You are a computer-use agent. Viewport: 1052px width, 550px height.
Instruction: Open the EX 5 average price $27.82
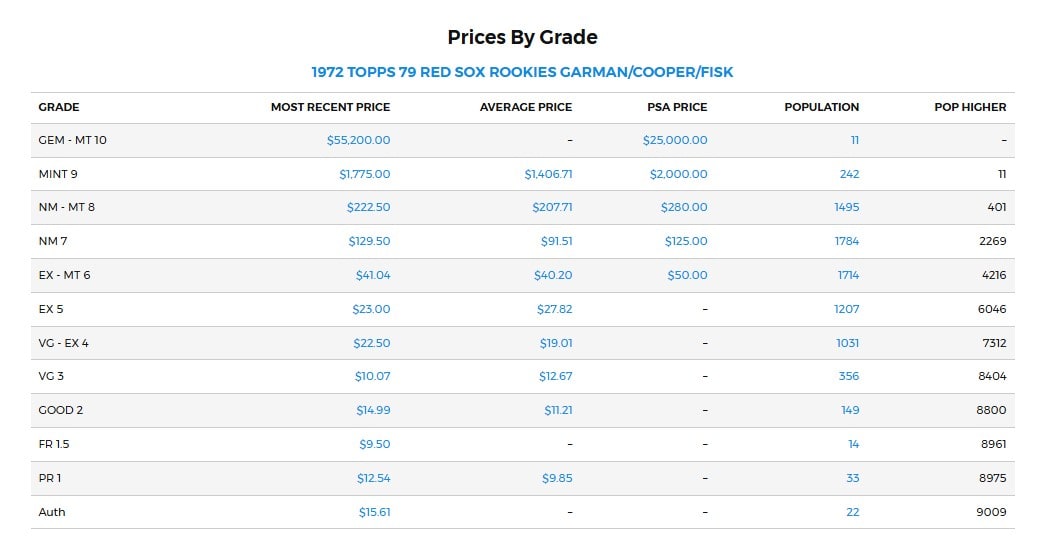555,309
